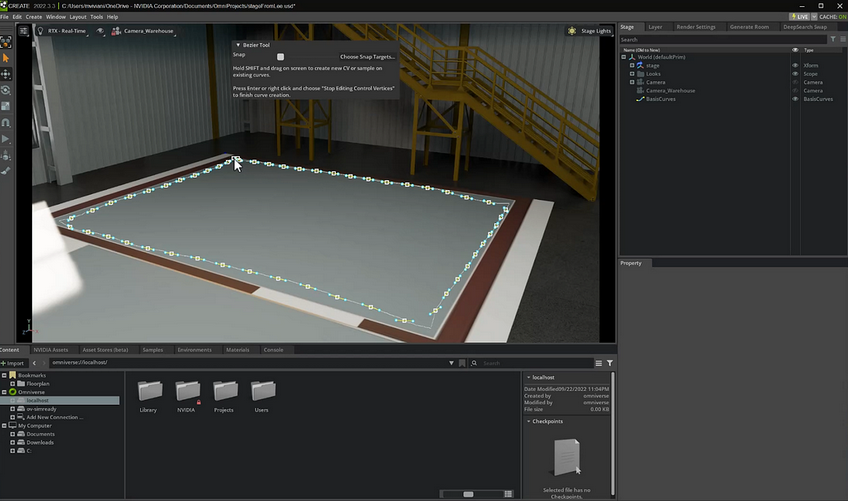This screenshot has width=848, height=501.
Task: Select the paint brush tool
Action: (6, 171)
